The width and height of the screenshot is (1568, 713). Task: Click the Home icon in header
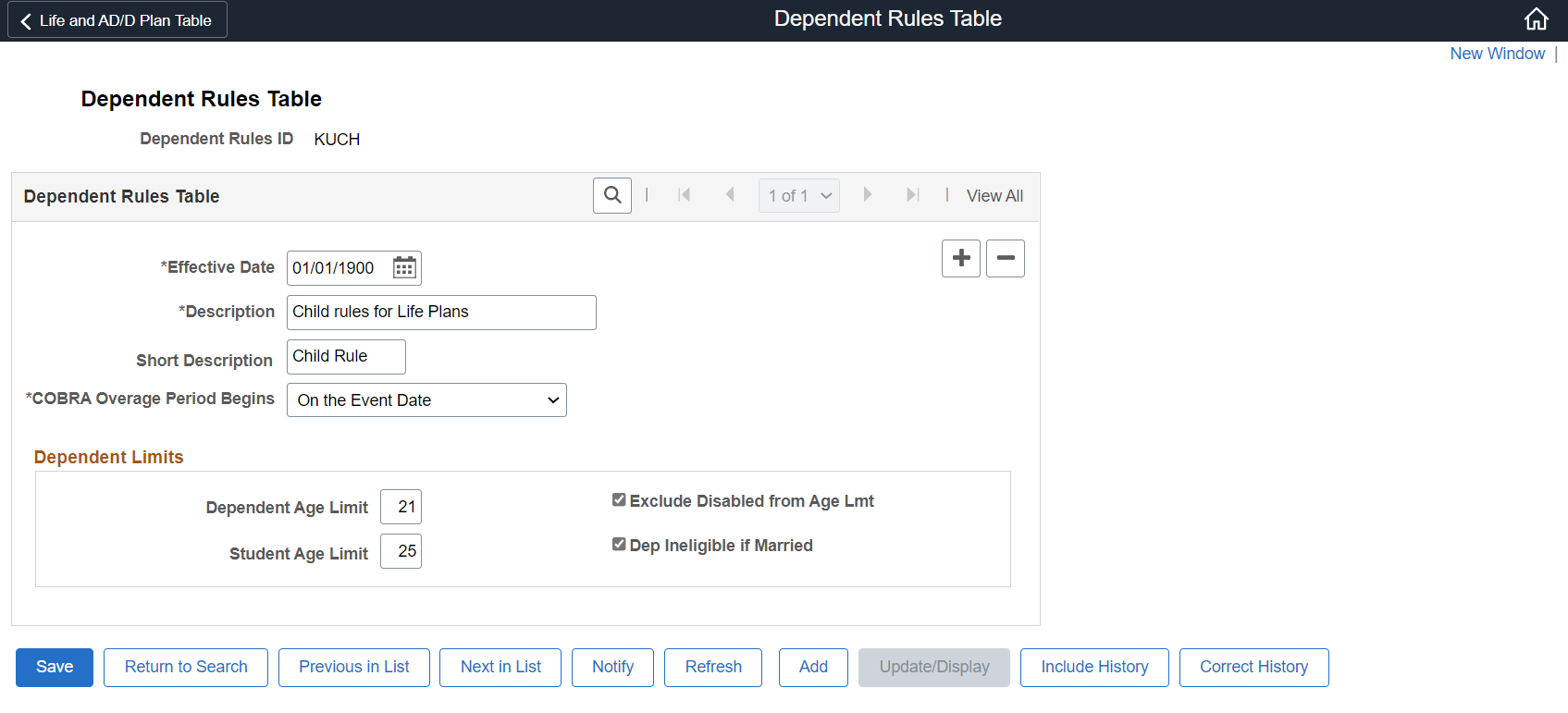click(x=1536, y=19)
